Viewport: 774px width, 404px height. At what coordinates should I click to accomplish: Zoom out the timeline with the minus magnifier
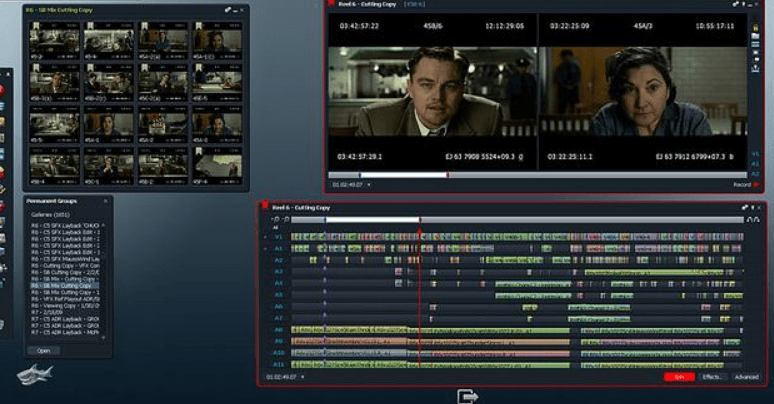coord(275,219)
